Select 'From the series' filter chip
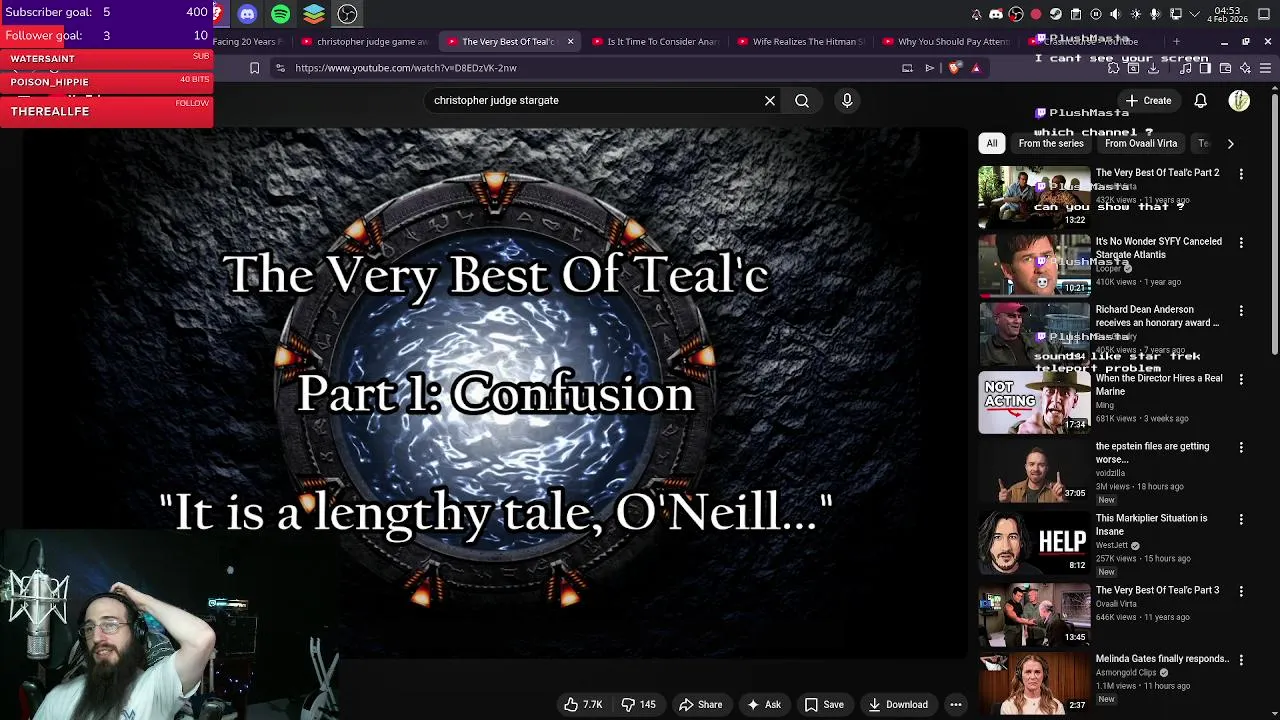 (1051, 143)
